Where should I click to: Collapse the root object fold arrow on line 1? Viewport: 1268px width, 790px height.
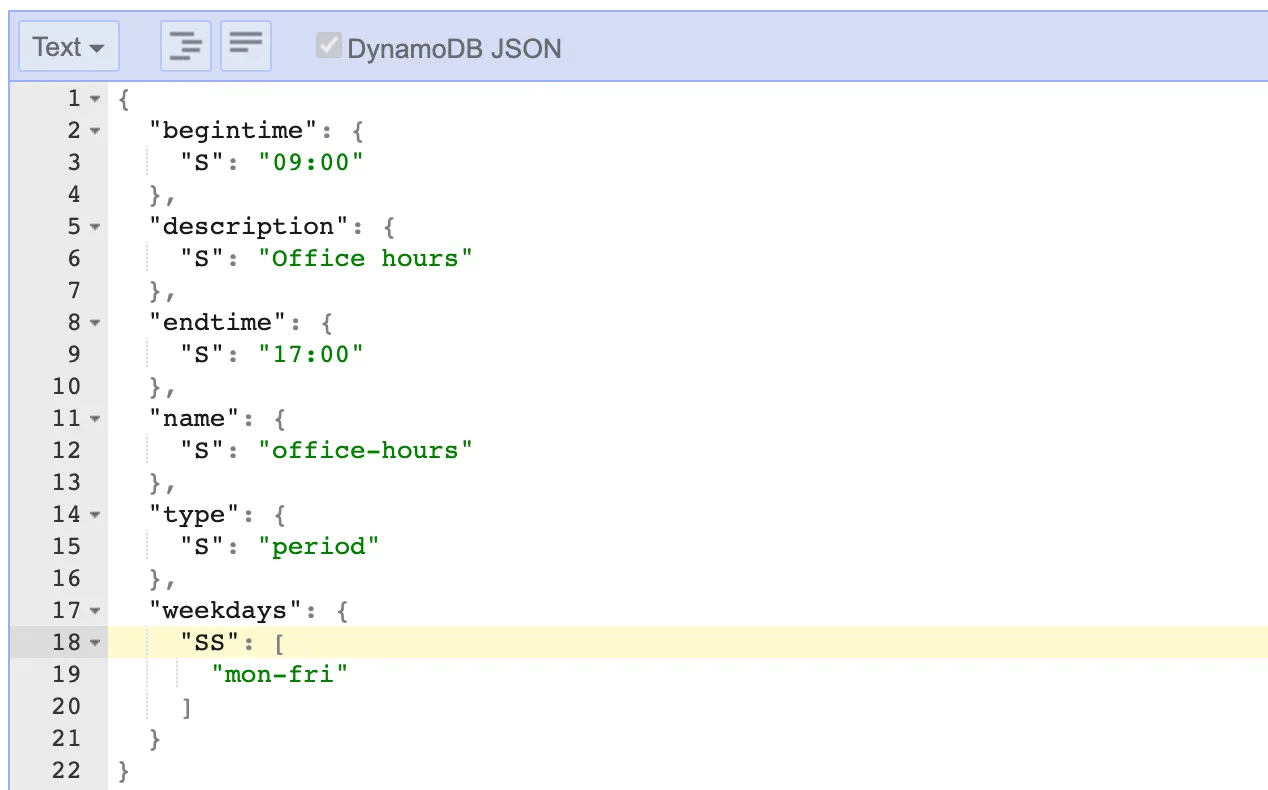click(95, 99)
